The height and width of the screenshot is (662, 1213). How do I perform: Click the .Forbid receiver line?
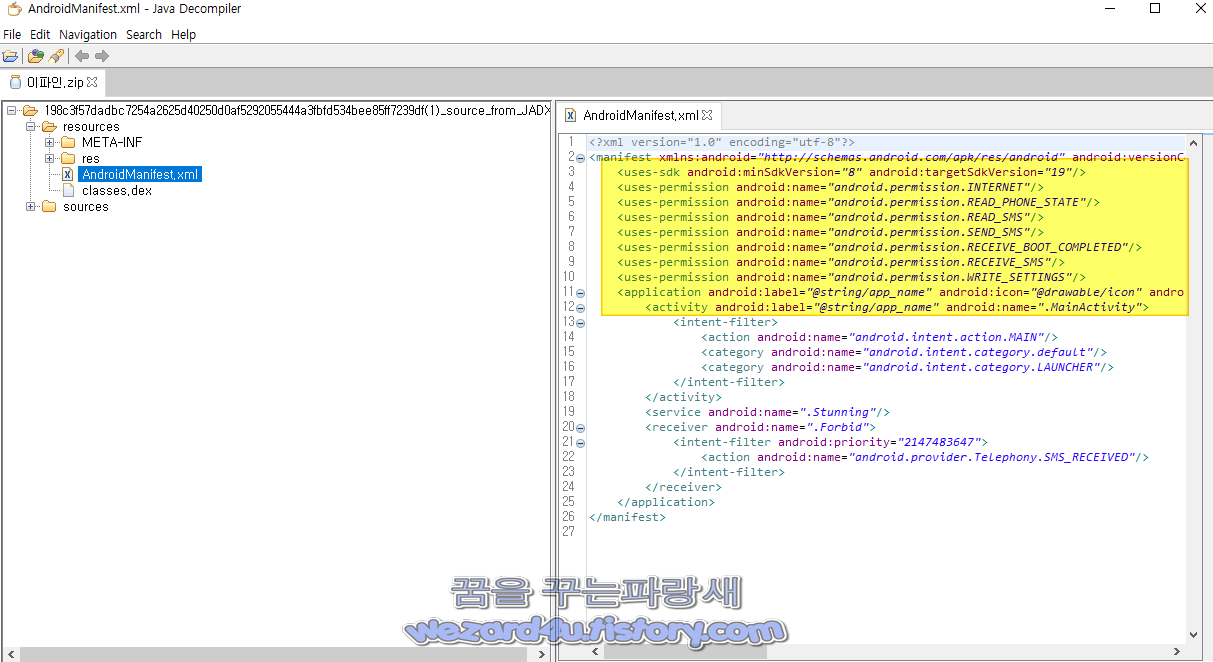click(x=760, y=427)
